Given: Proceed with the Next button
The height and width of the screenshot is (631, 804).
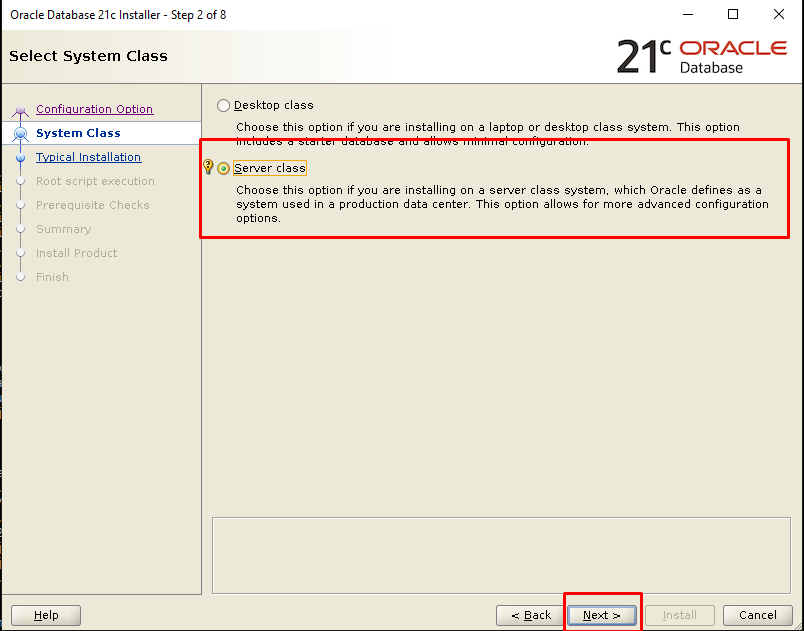Looking at the screenshot, I should 601,615.
